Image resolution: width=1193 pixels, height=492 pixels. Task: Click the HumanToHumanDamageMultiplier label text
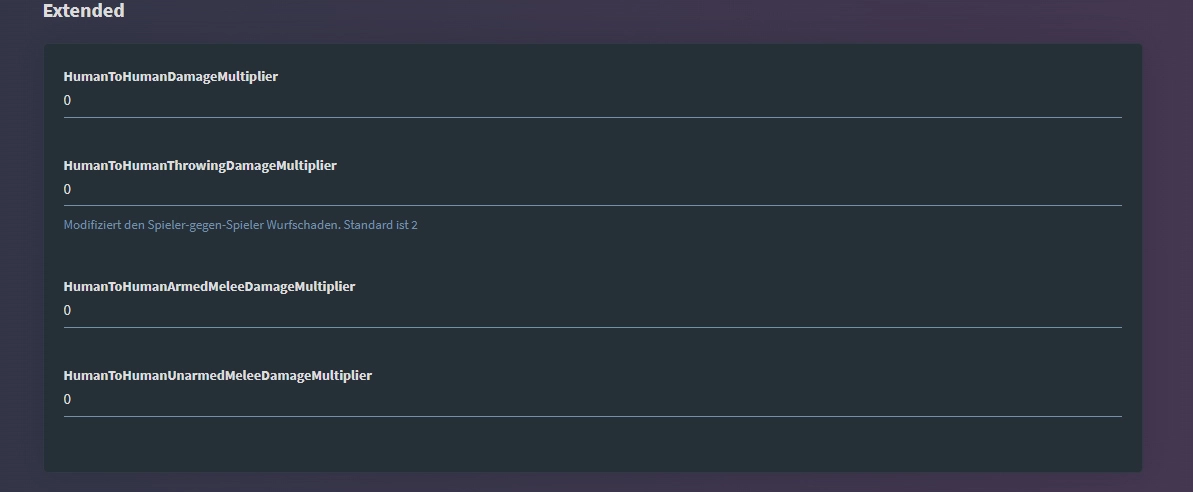[x=170, y=77]
